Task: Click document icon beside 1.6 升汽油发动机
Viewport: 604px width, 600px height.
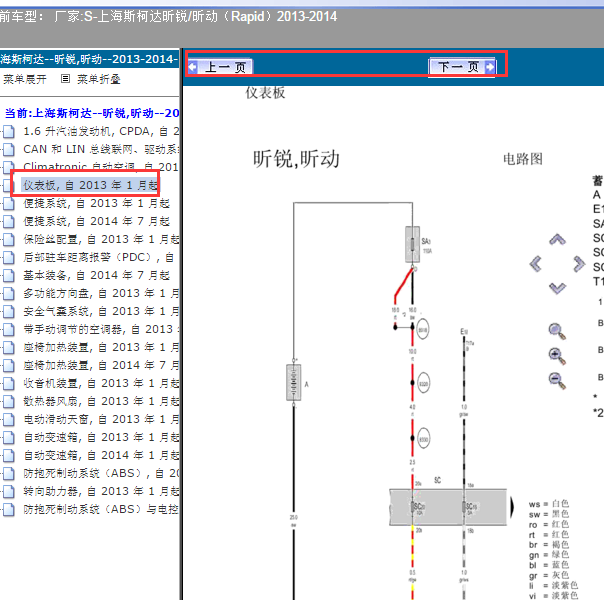Action: pos(8,131)
